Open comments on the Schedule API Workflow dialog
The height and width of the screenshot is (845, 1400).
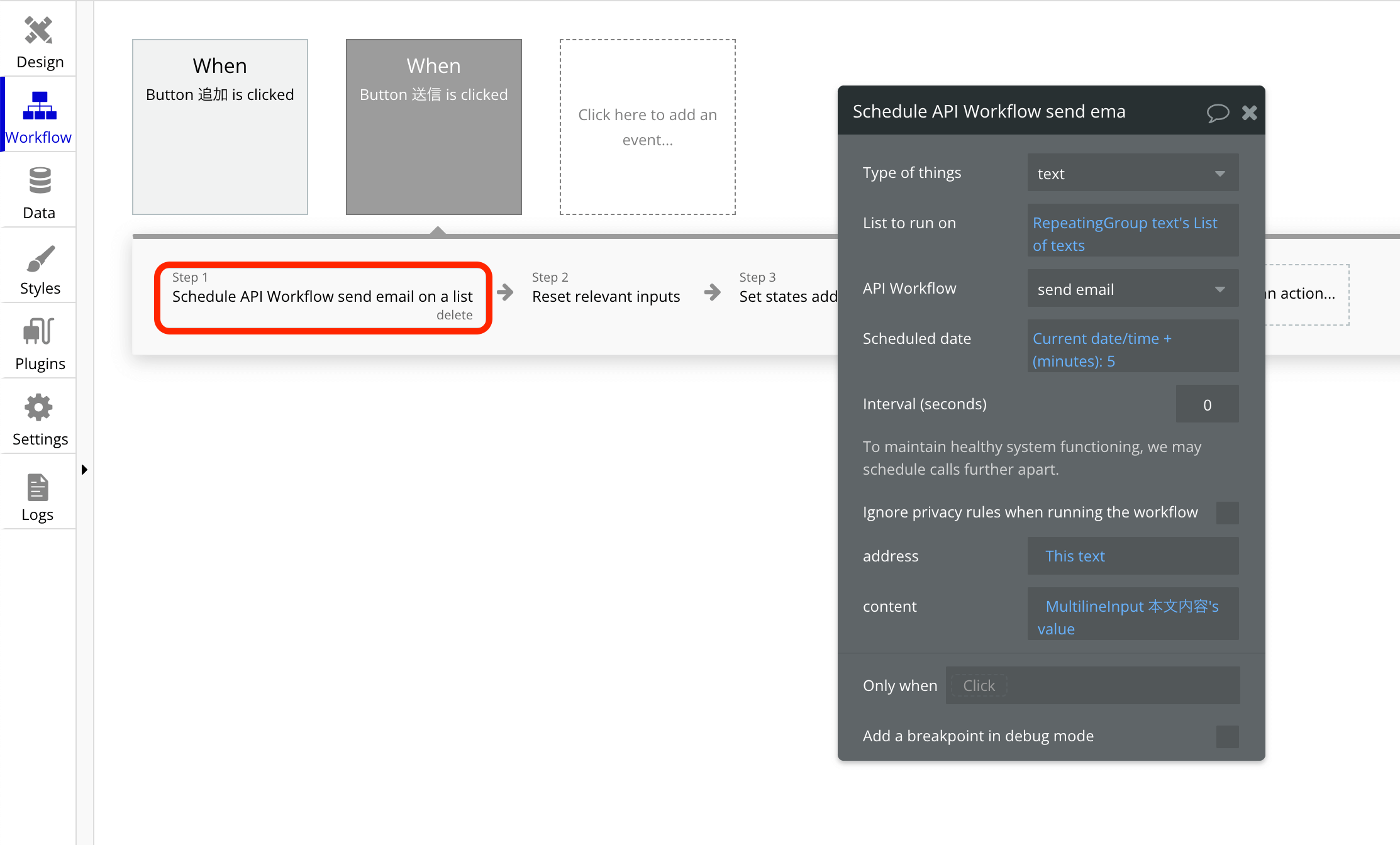1218,112
